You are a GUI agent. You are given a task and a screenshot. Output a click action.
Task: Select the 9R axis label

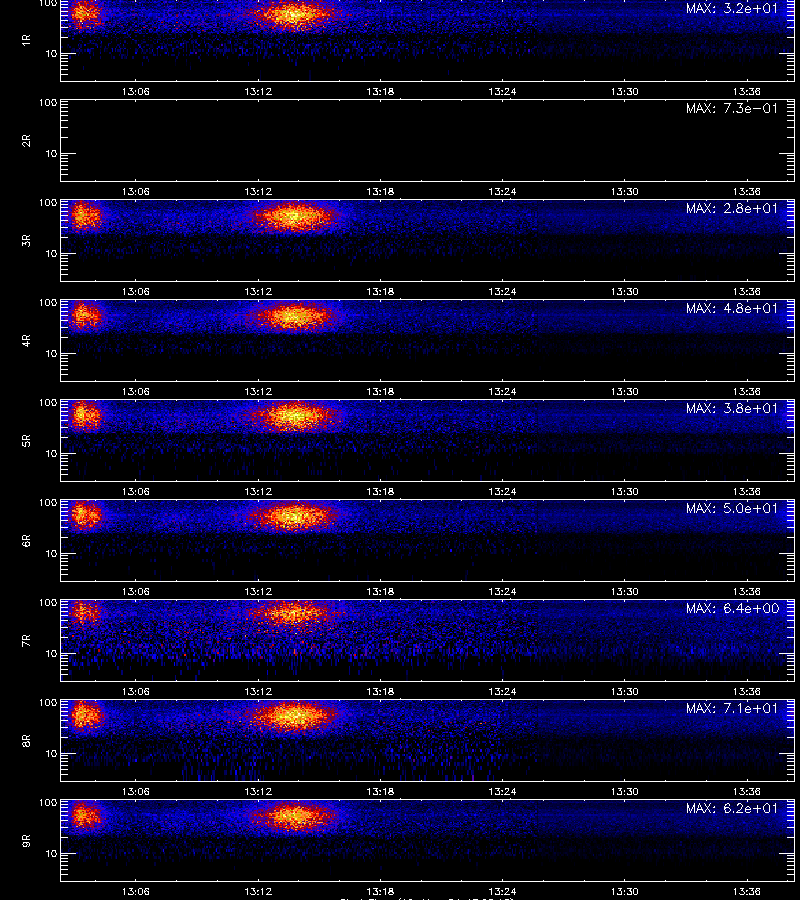point(26,840)
